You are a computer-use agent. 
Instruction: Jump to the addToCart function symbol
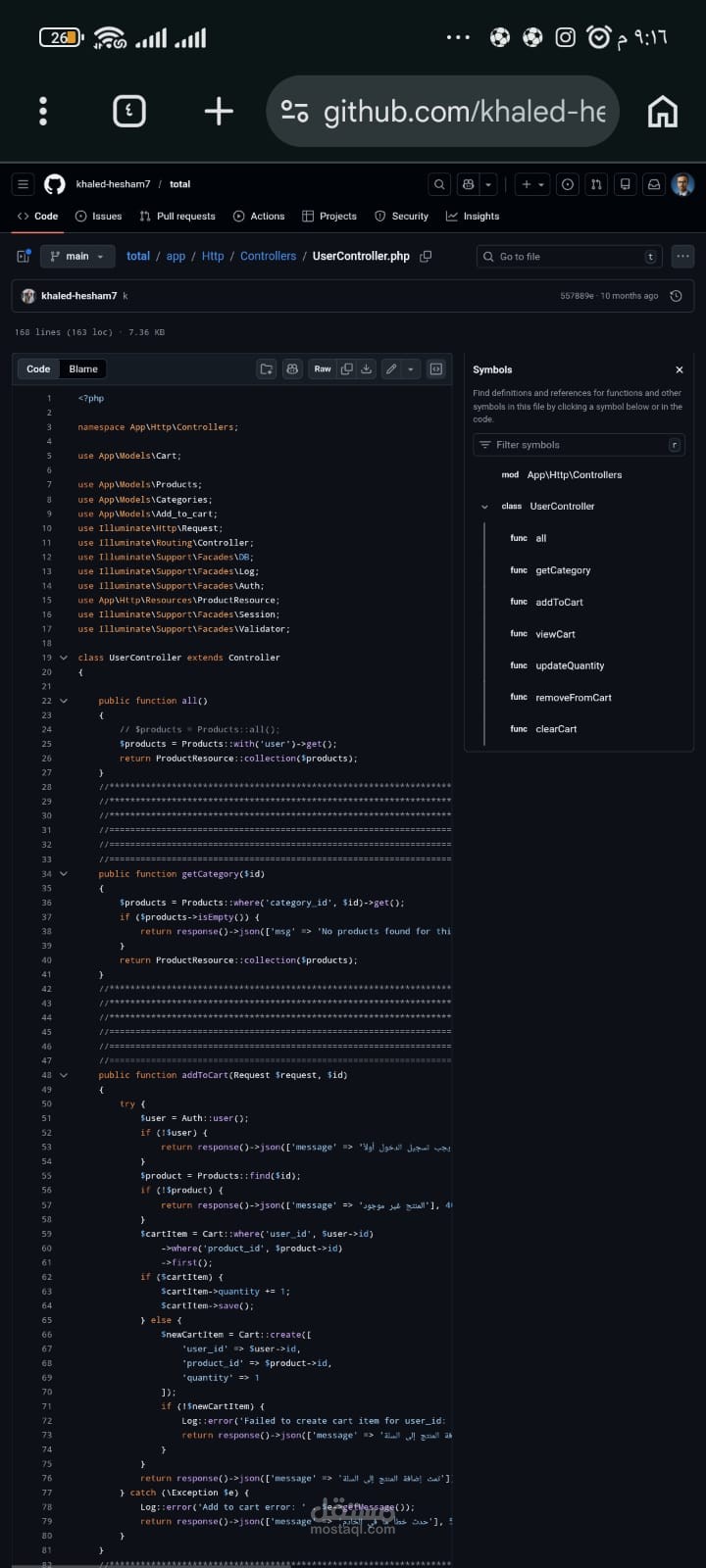[x=559, y=603]
